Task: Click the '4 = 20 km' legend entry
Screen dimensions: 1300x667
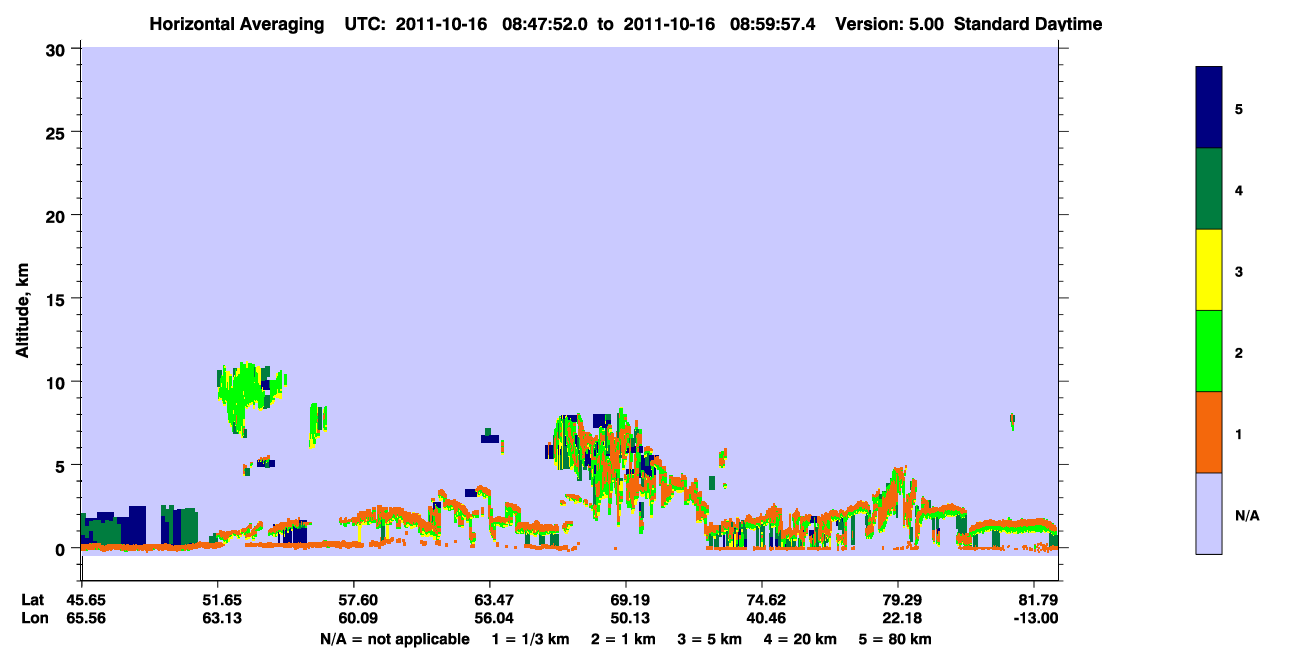Action: pyautogui.click(x=799, y=639)
